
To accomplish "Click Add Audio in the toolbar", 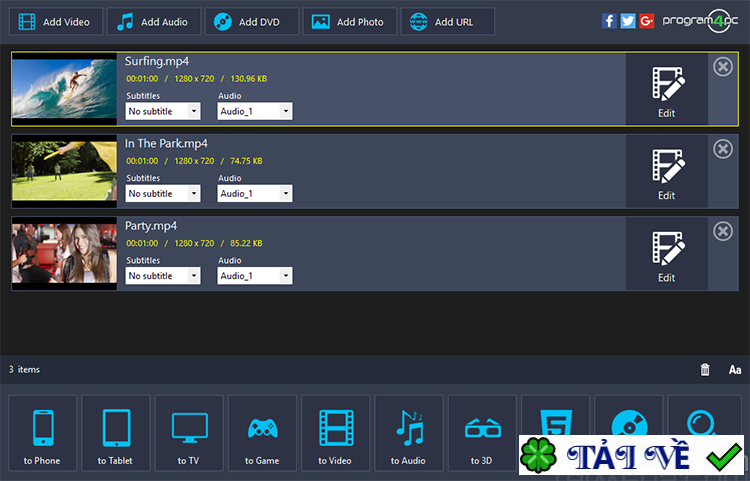I will pos(154,22).
